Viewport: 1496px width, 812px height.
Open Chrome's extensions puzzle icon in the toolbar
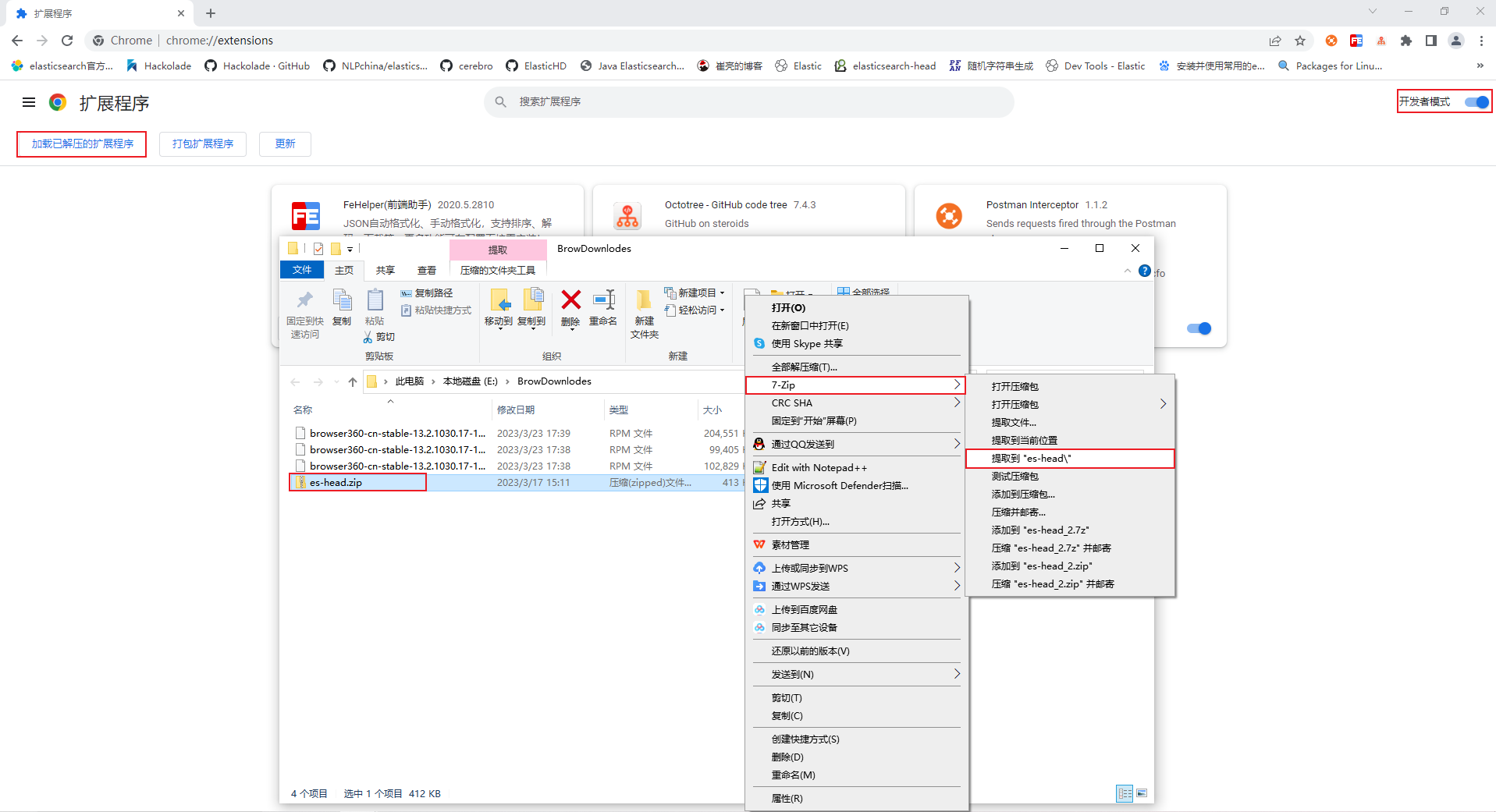click(1405, 40)
